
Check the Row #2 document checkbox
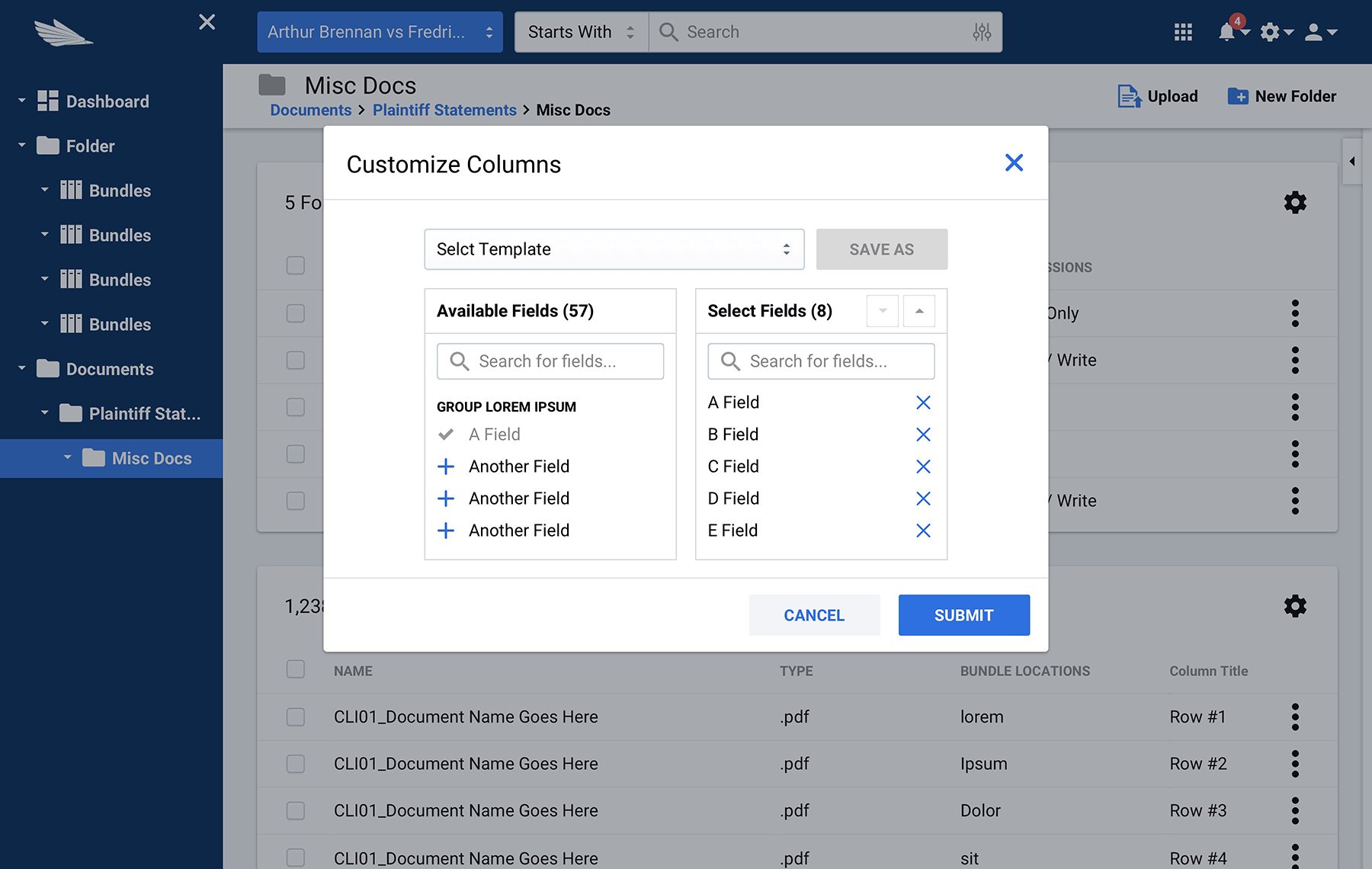(x=296, y=764)
